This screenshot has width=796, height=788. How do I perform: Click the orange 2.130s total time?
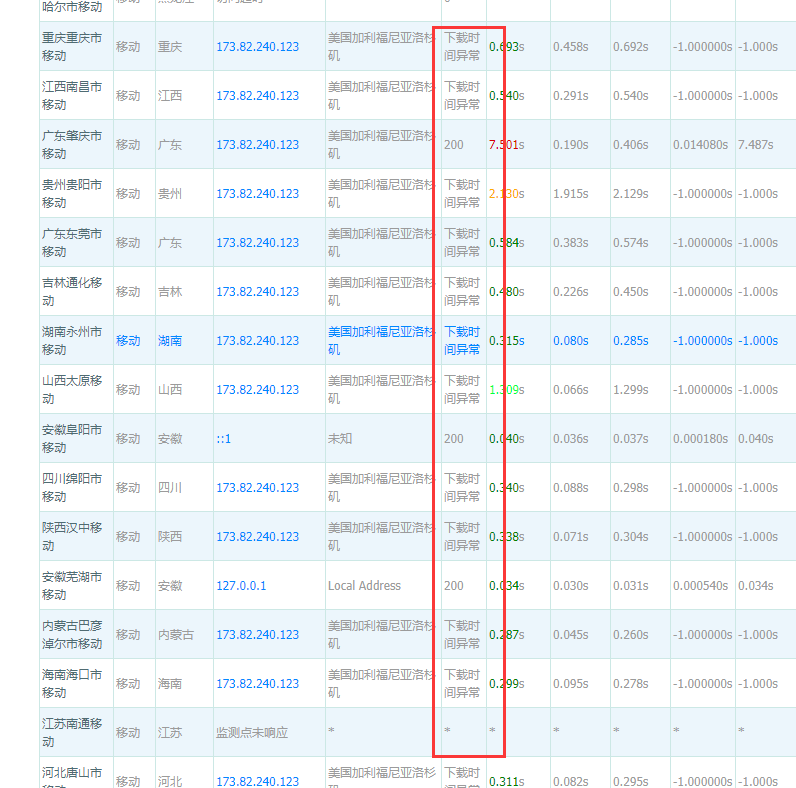click(x=507, y=194)
